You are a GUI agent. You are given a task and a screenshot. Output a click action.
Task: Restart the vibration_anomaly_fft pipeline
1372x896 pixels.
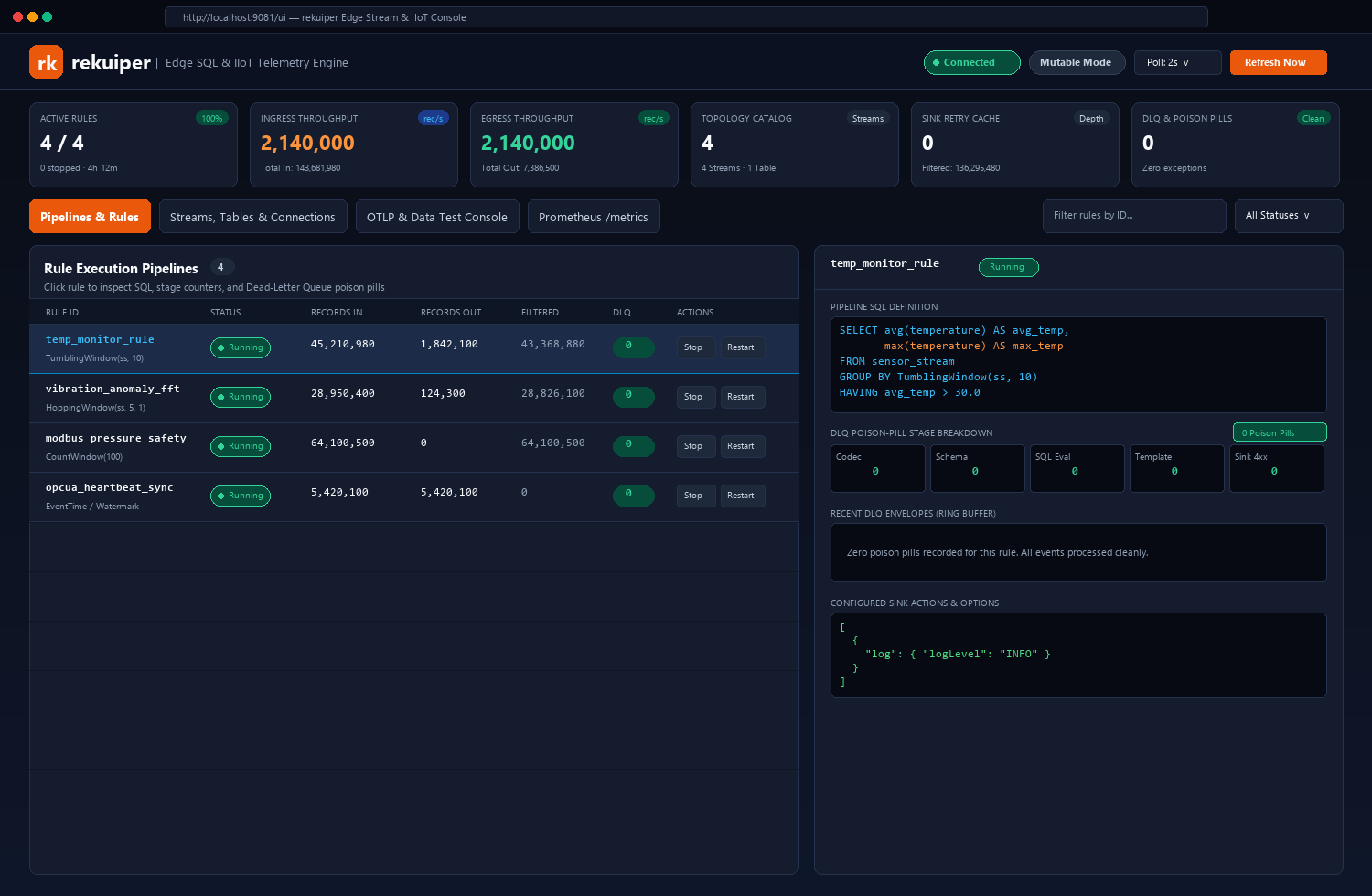tap(741, 397)
